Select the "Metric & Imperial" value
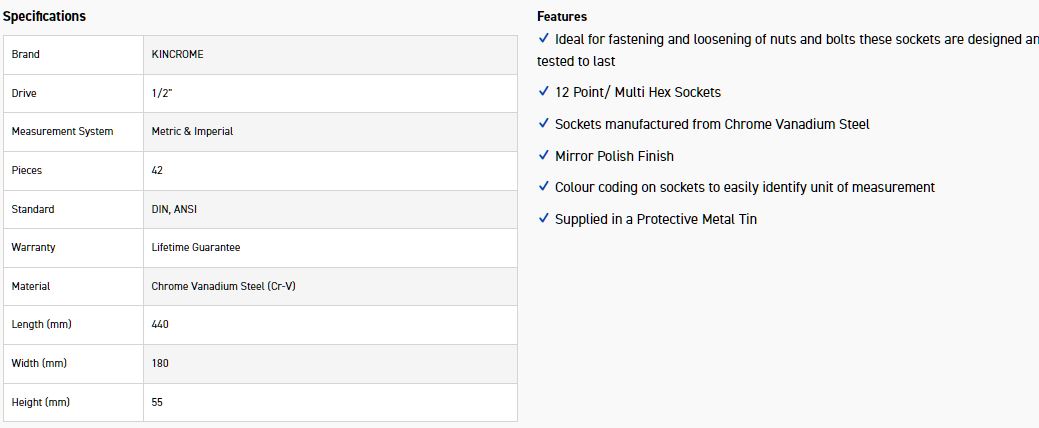Image resolution: width=1039 pixels, height=428 pixels. (192, 132)
